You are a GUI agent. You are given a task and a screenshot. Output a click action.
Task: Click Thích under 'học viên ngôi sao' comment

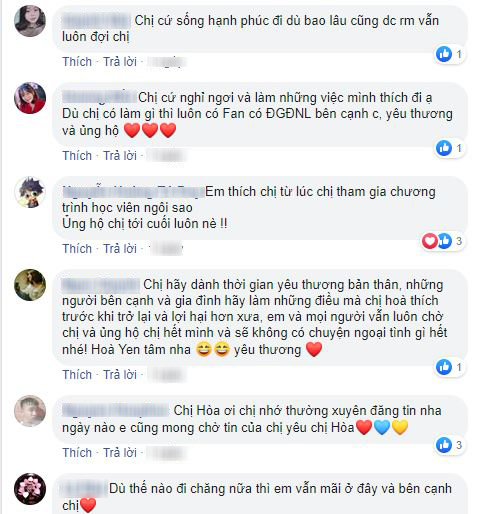(x=77, y=249)
